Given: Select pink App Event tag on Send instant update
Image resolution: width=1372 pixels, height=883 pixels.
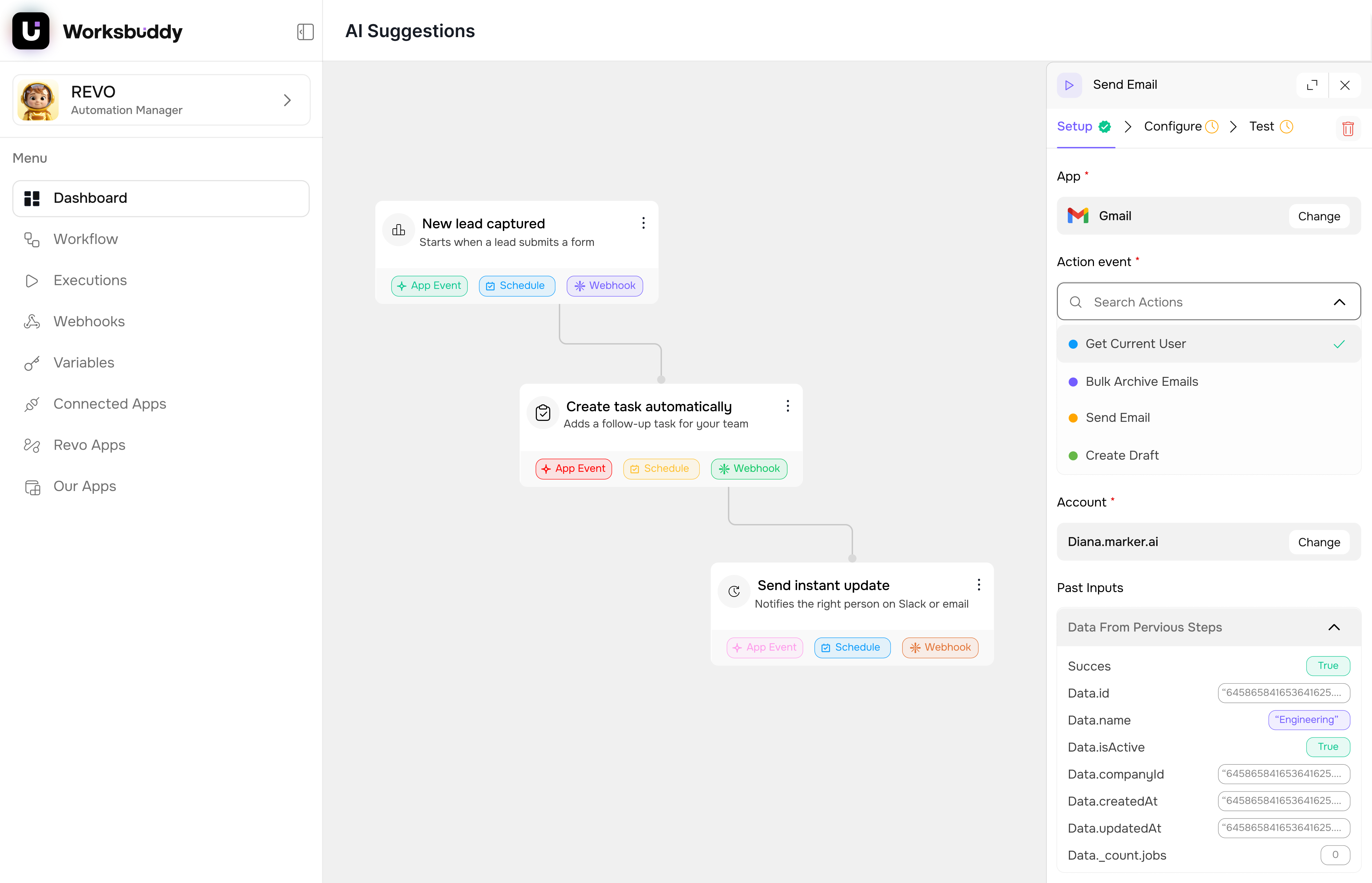Looking at the screenshot, I should (765, 648).
